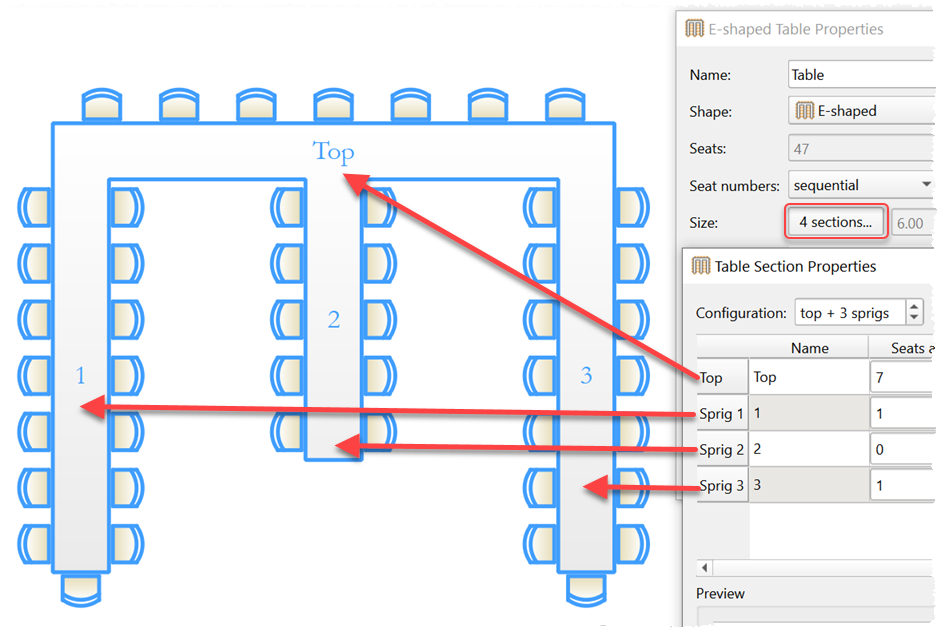Select the leftmost chair along the top edge

100,106
